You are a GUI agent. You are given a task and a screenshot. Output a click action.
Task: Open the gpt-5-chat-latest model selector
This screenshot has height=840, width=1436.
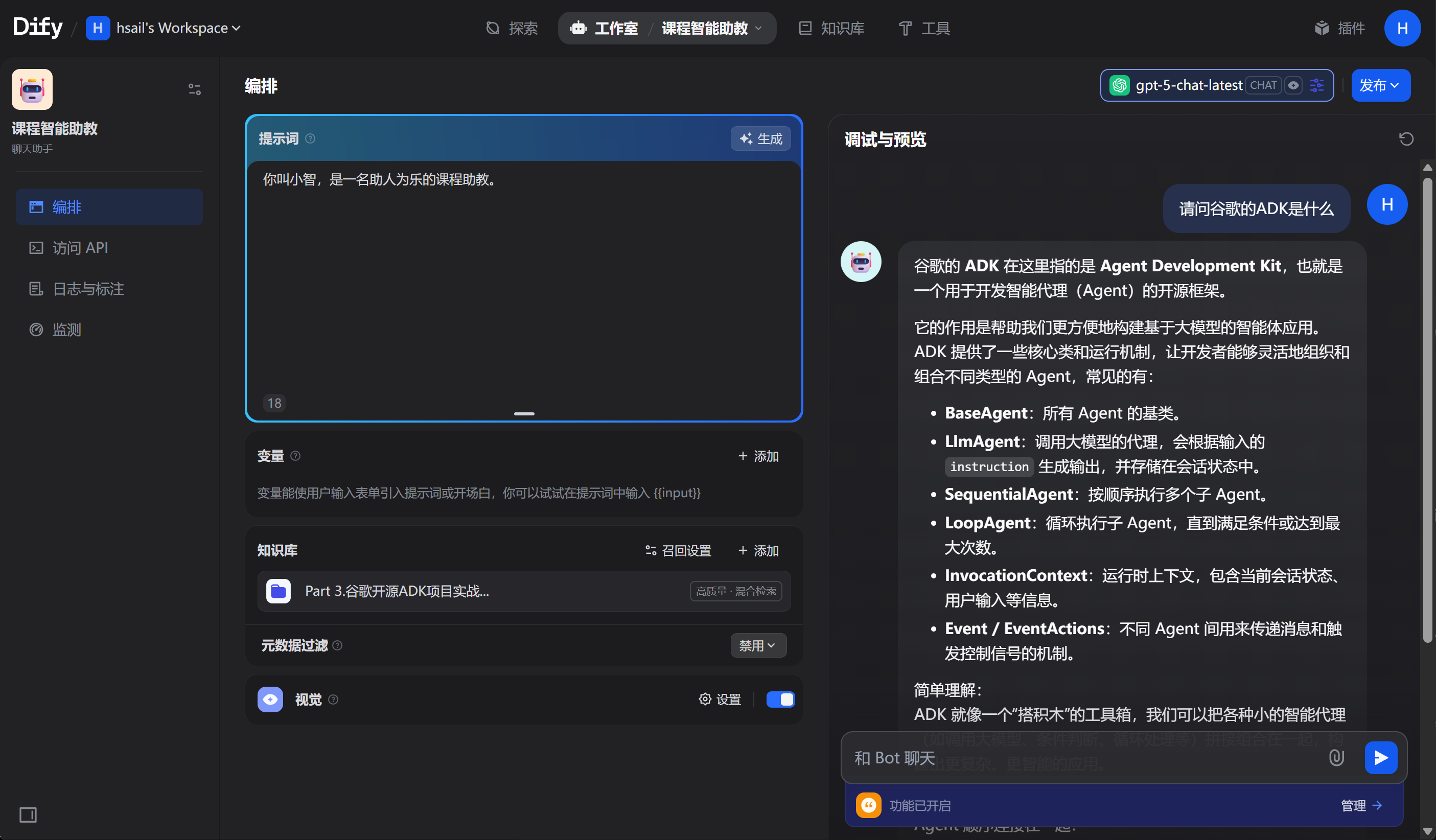tap(1217, 85)
